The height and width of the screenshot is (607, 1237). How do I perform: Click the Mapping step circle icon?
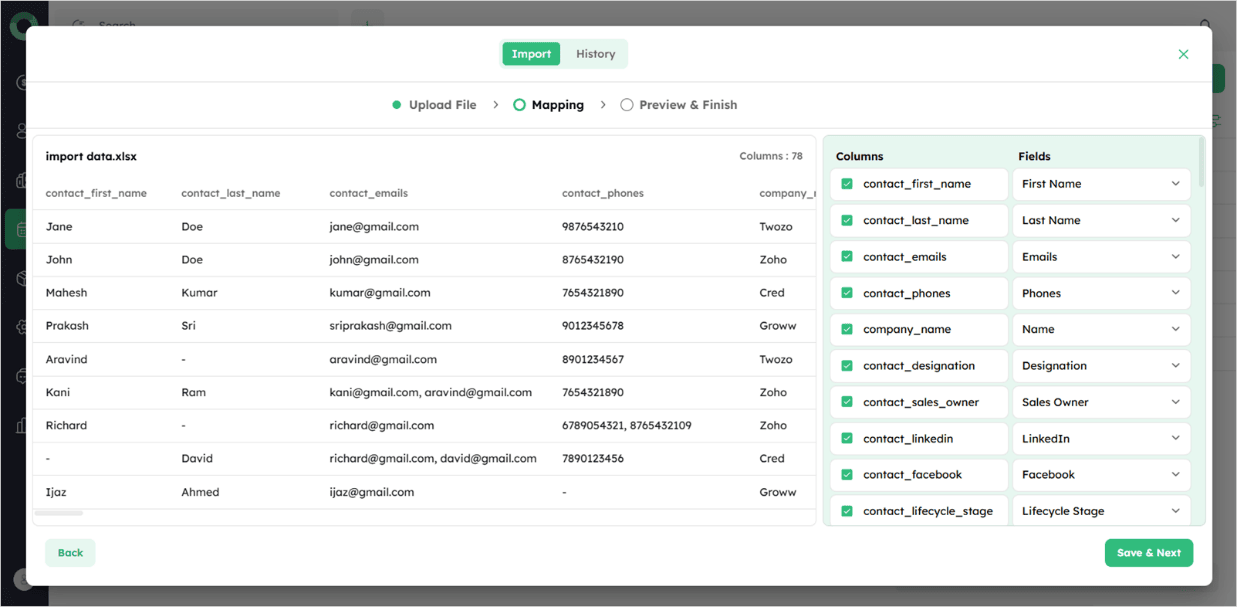point(519,105)
